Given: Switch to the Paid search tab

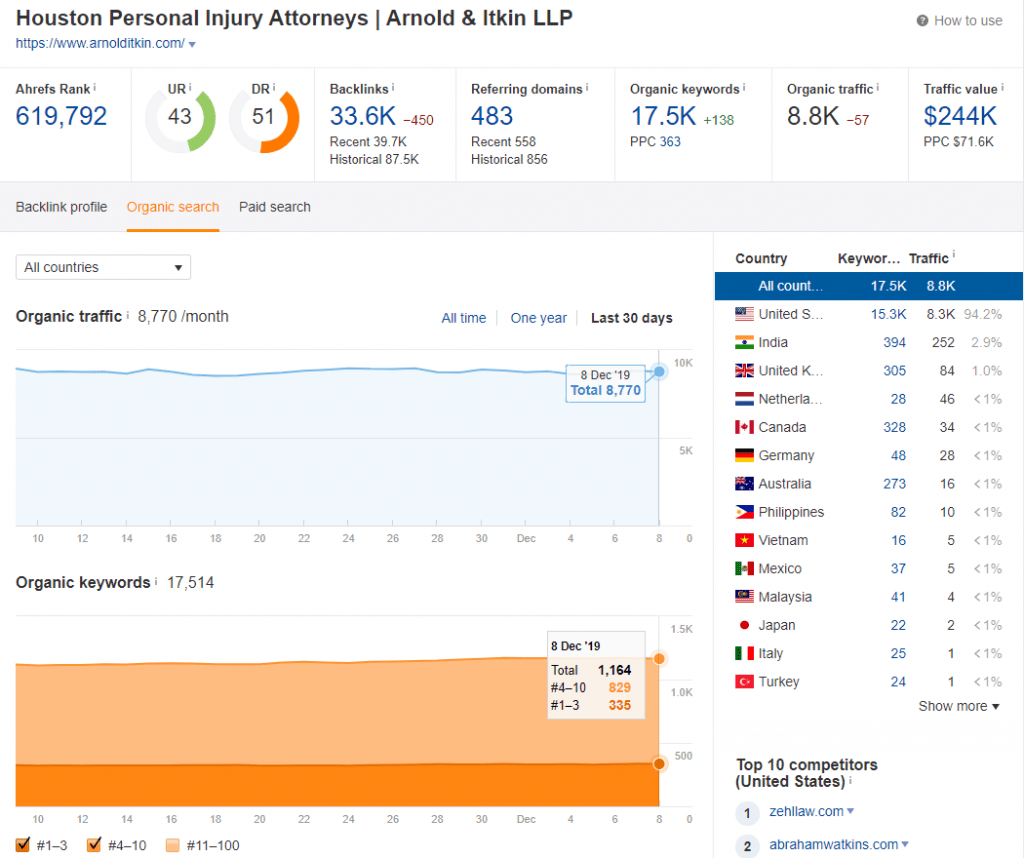Looking at the screenshot, I should click(275, 207).
